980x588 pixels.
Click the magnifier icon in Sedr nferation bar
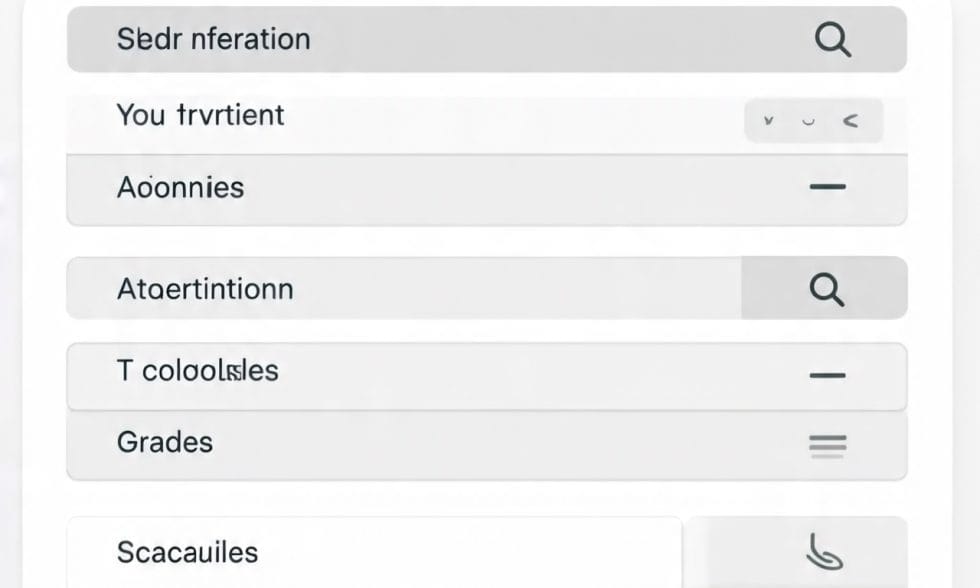832,40
